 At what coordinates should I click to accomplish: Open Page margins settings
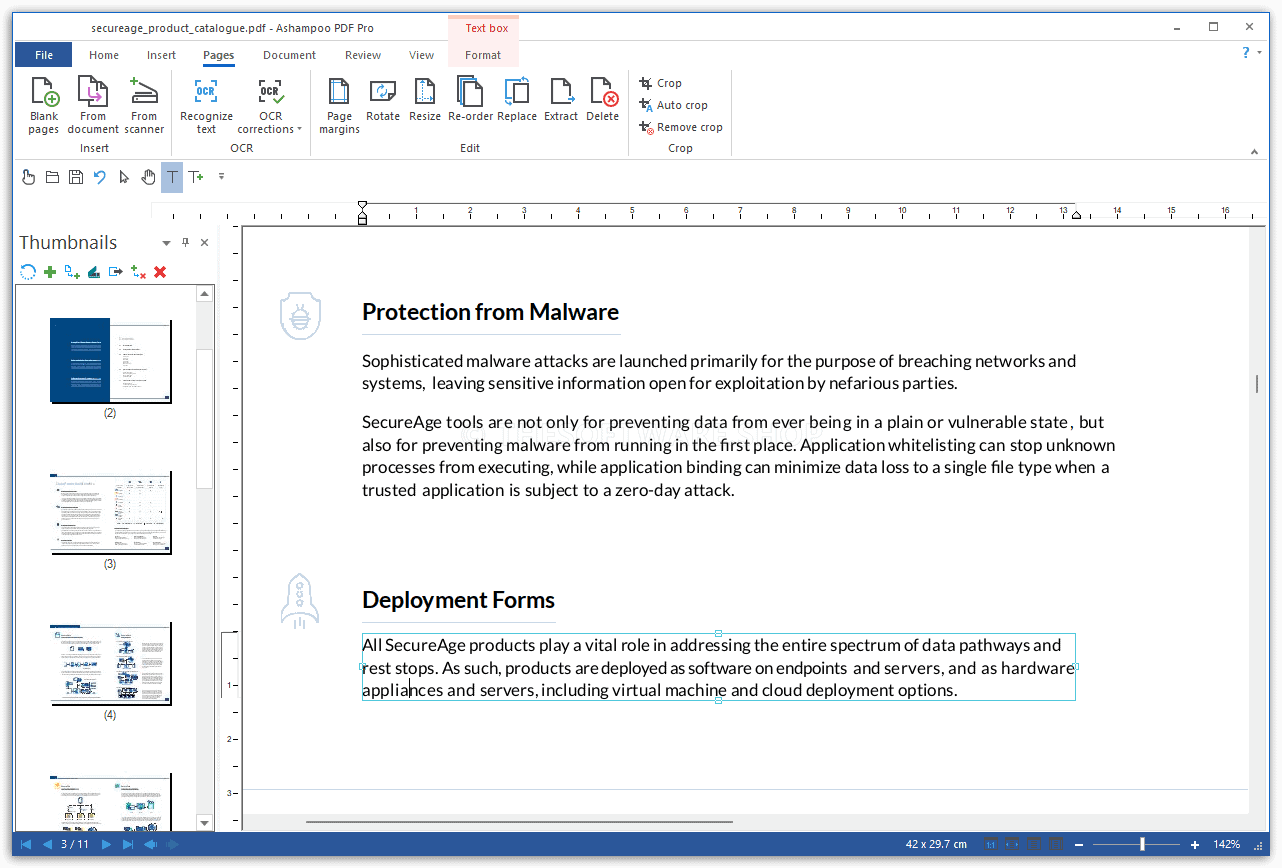(339, 106)
